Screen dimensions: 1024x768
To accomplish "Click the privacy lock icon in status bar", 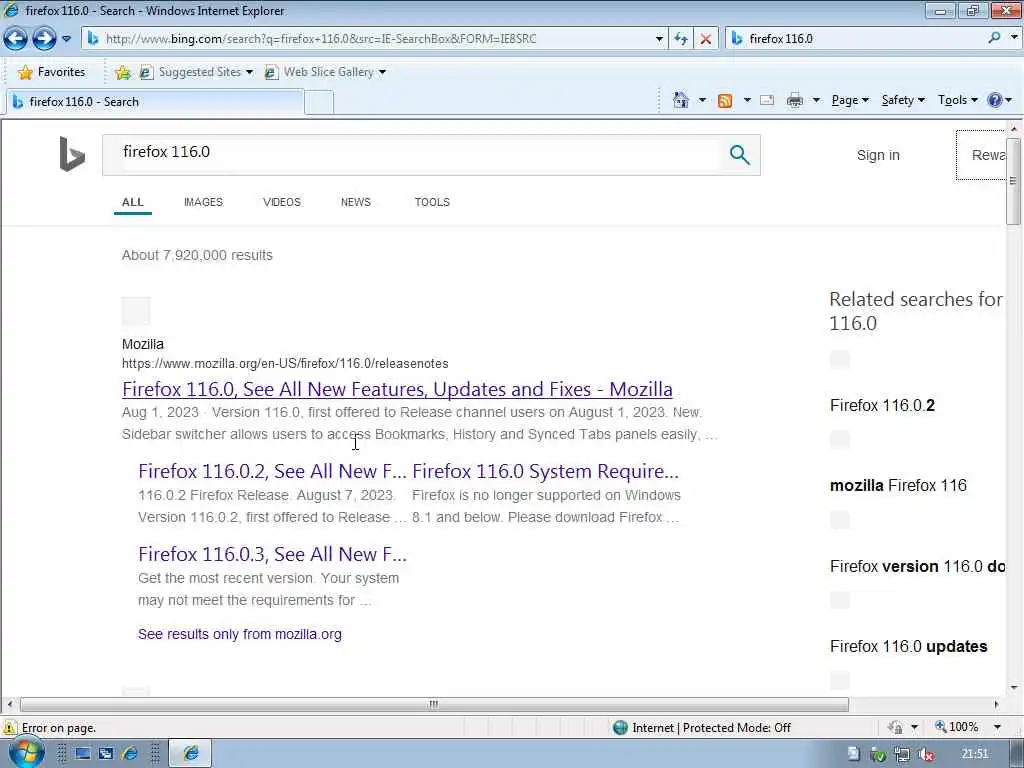I will (895, 728).
